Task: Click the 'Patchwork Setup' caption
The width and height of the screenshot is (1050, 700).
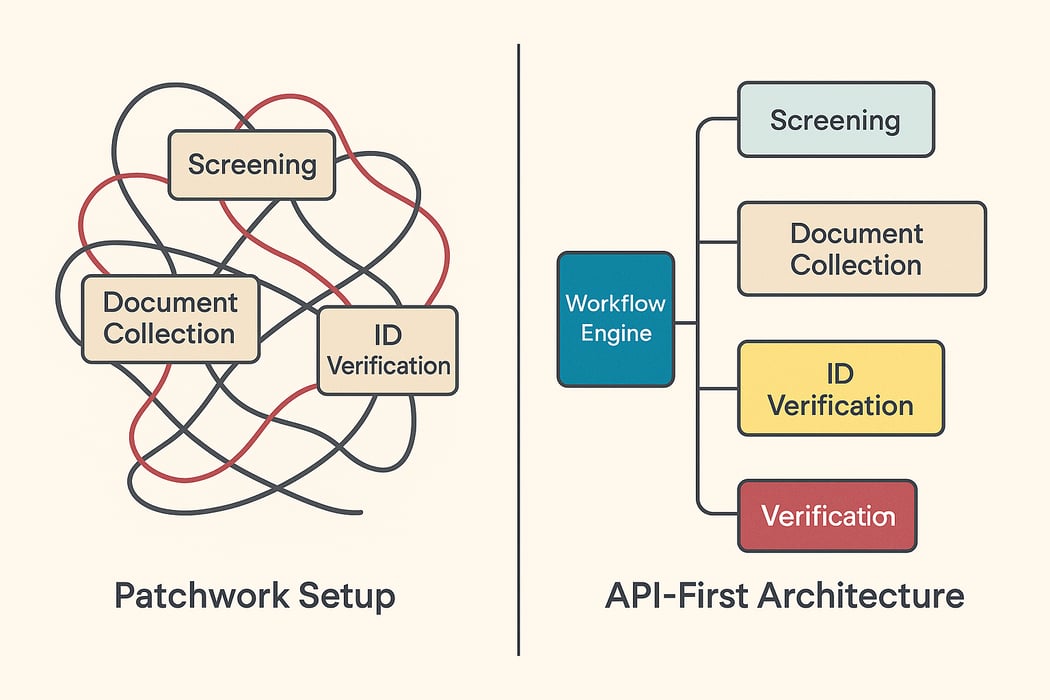Action: 255,596
